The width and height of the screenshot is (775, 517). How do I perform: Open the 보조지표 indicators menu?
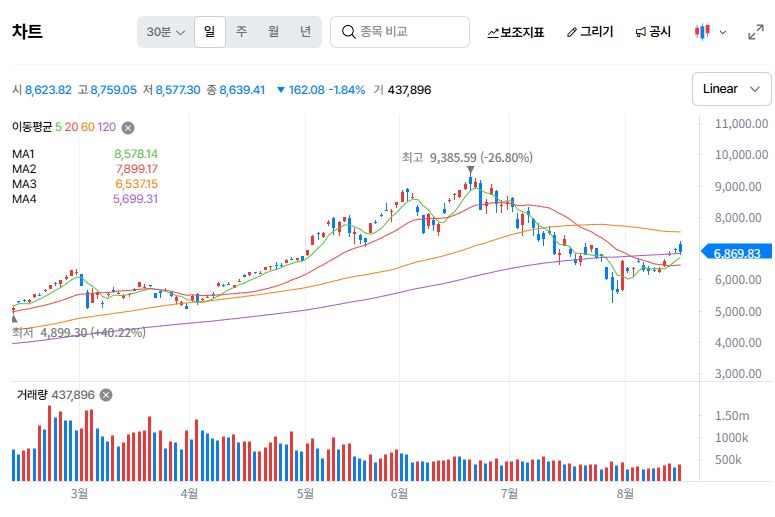pos(515,33)
